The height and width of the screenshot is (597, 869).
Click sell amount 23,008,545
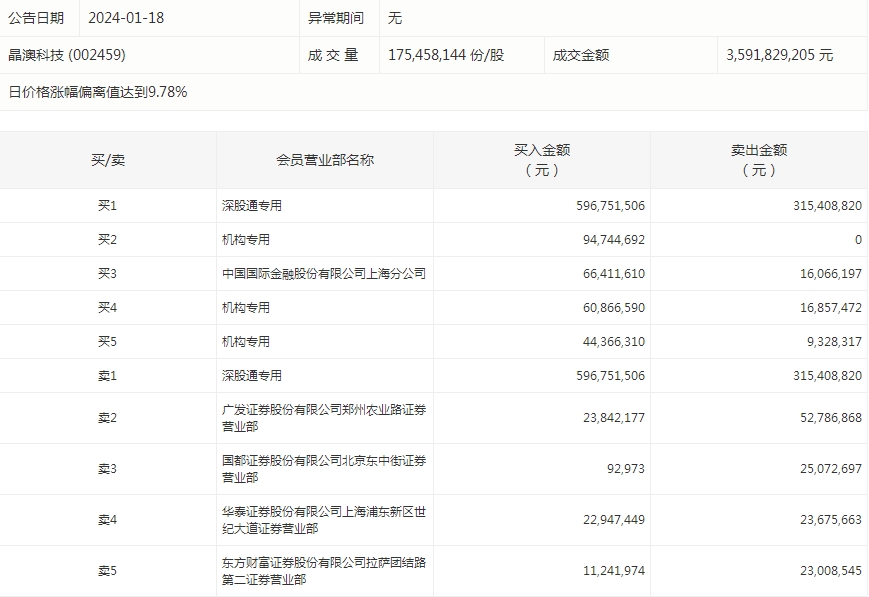(831, 571)
